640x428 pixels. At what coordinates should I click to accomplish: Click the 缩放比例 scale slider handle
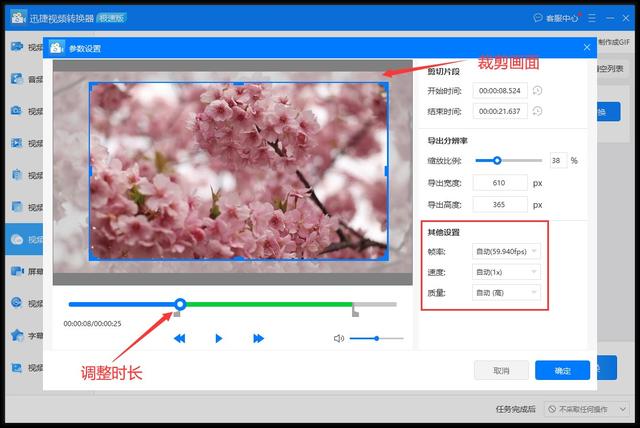497,160
